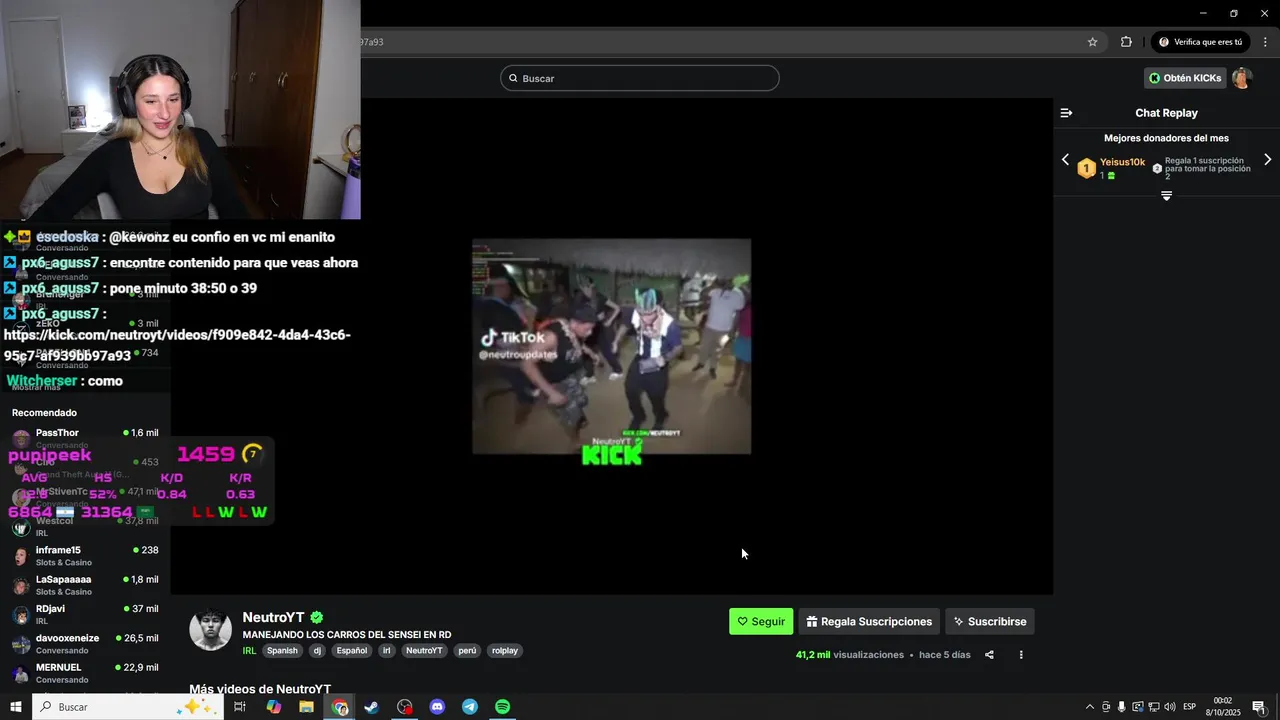Open Telegram from the taskbar
Screen dimensions: 1280x720
coord(470,707)
